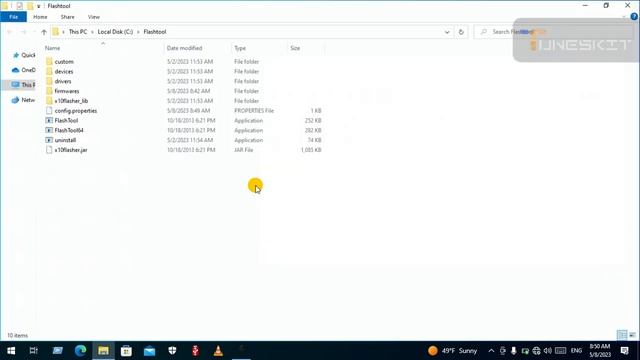640x360 pixels.
Task: Open VLC media player from taskbar
Action: pos(218,351)
